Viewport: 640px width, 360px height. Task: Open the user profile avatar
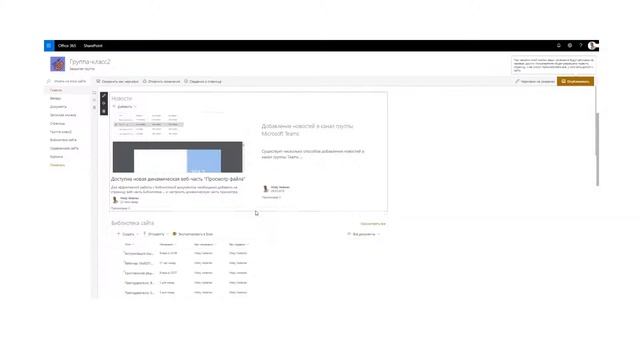tap(592, 46)
